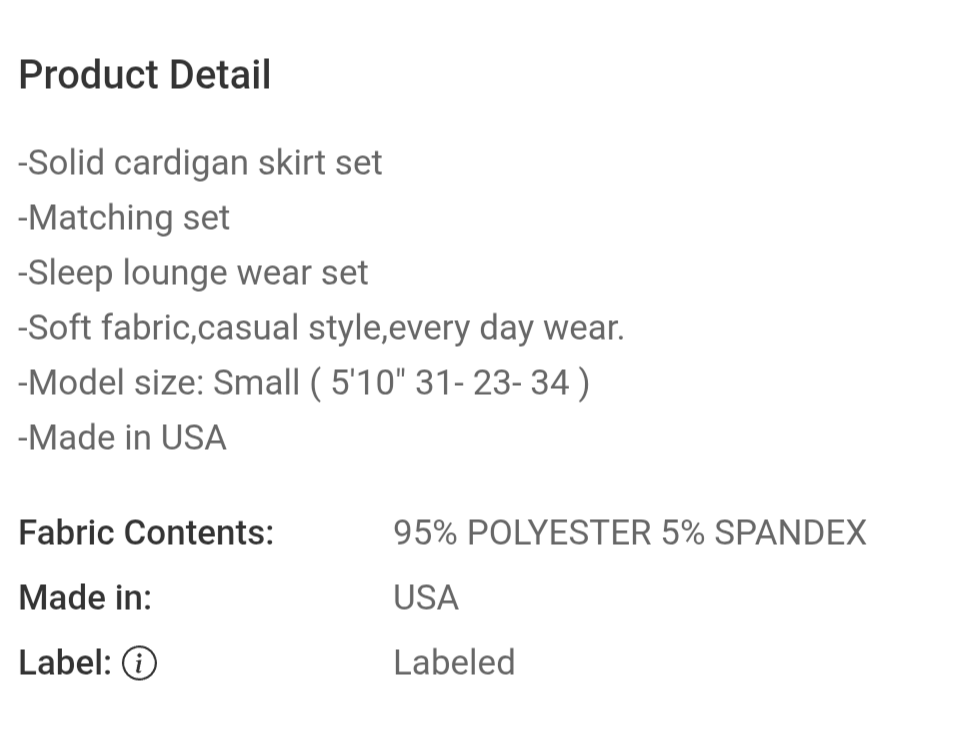Click the Label field name
The width and height of the screenshot is (958, 736).
pos(65,663)
